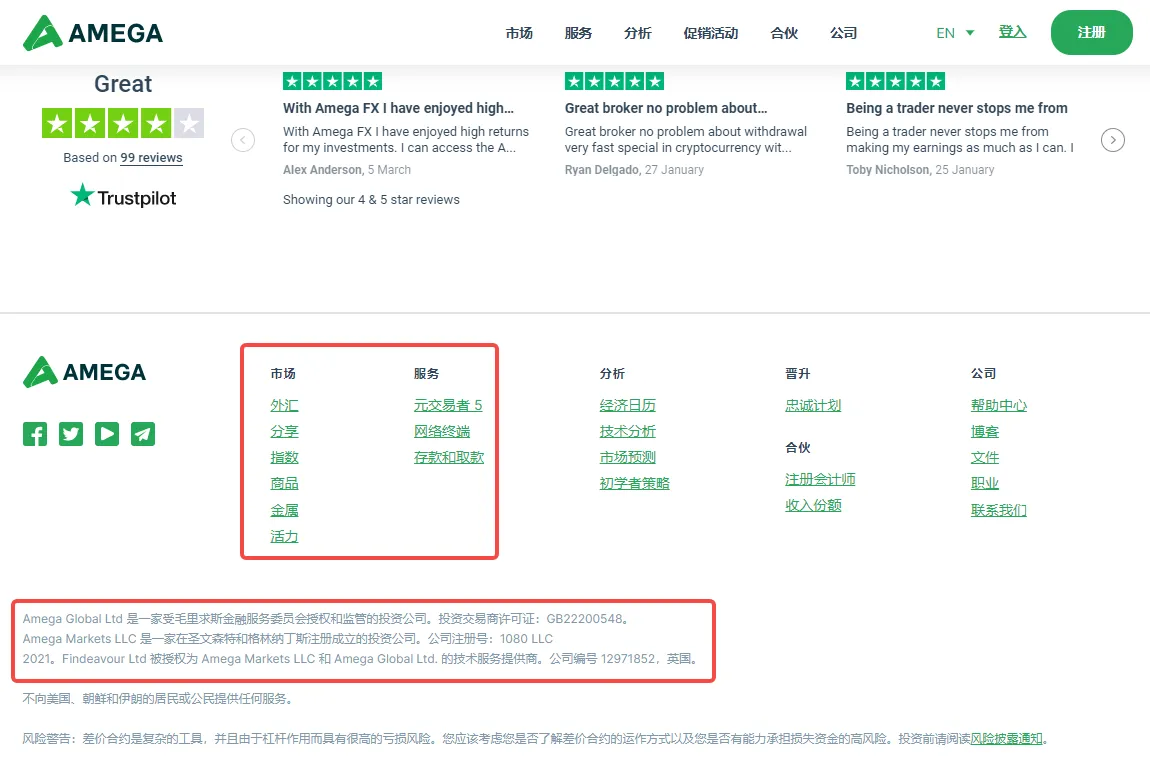The width and height of the screenshot is (1150, 757).
Task: Click the 收入份额 footer link
Action: (x=813, y=505)
